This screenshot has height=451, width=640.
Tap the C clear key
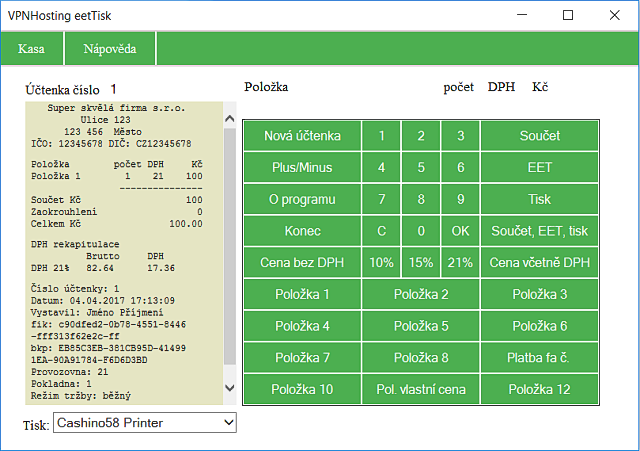tap(381, 231)
